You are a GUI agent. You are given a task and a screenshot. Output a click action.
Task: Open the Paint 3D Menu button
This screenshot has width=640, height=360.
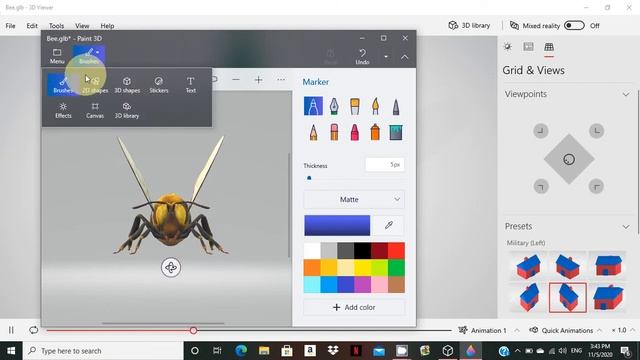57,56
